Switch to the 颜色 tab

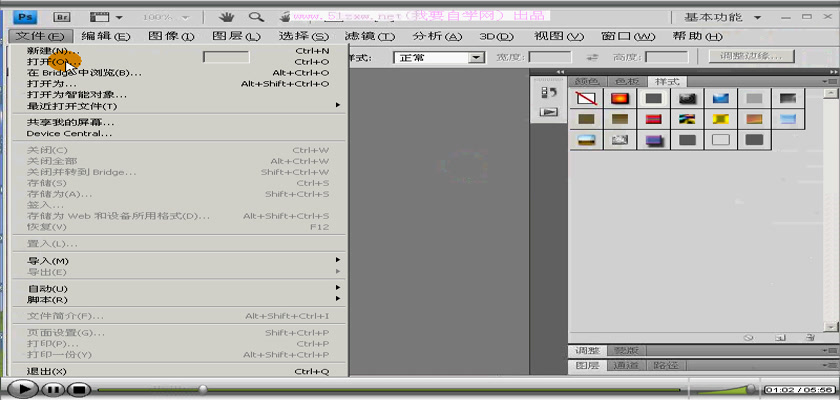[587, 81]
